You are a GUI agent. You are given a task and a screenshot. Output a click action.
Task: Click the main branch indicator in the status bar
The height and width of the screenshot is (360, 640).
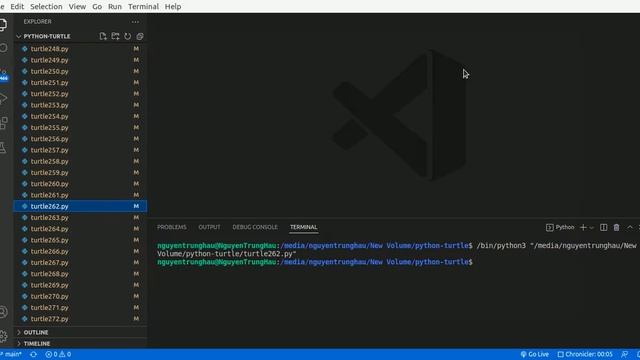11,354
